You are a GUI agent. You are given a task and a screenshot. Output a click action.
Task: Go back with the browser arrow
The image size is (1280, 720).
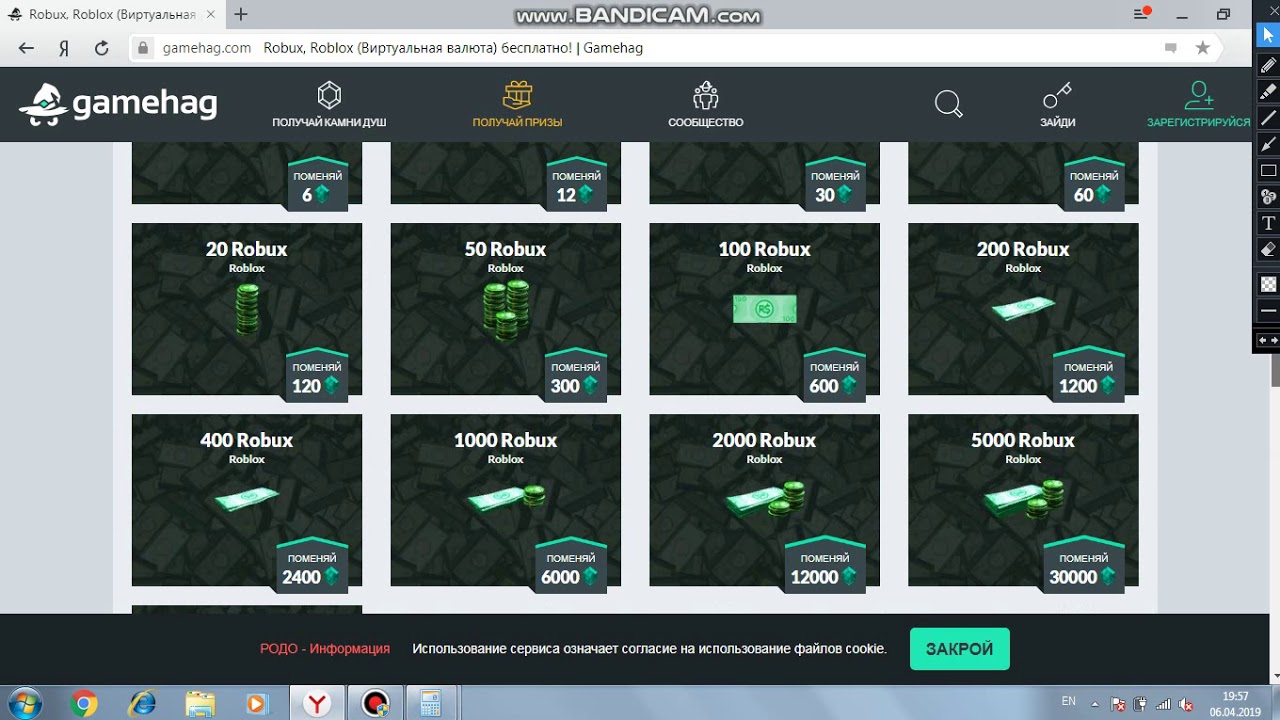(x=26, y=48)
